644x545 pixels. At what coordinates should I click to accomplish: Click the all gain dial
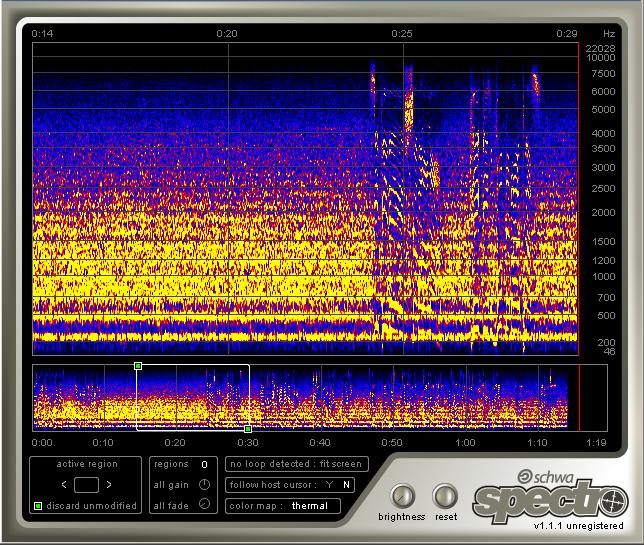click(204, 485)
